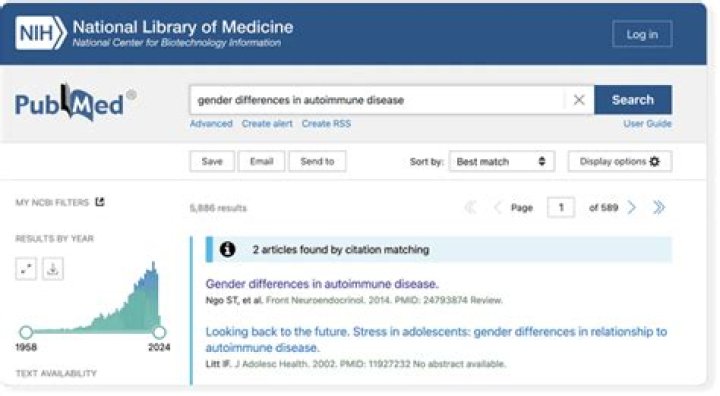Click the 1958 year slider handle

click(26, 332)
